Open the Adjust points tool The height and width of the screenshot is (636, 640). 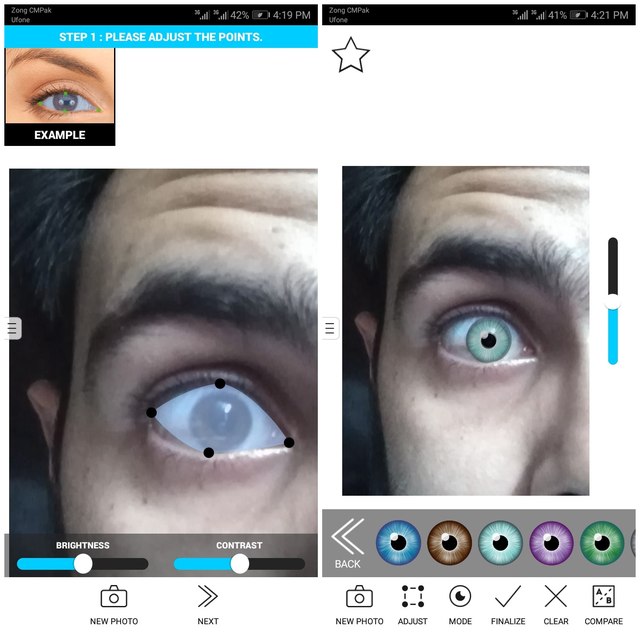(x=413, y=596)
